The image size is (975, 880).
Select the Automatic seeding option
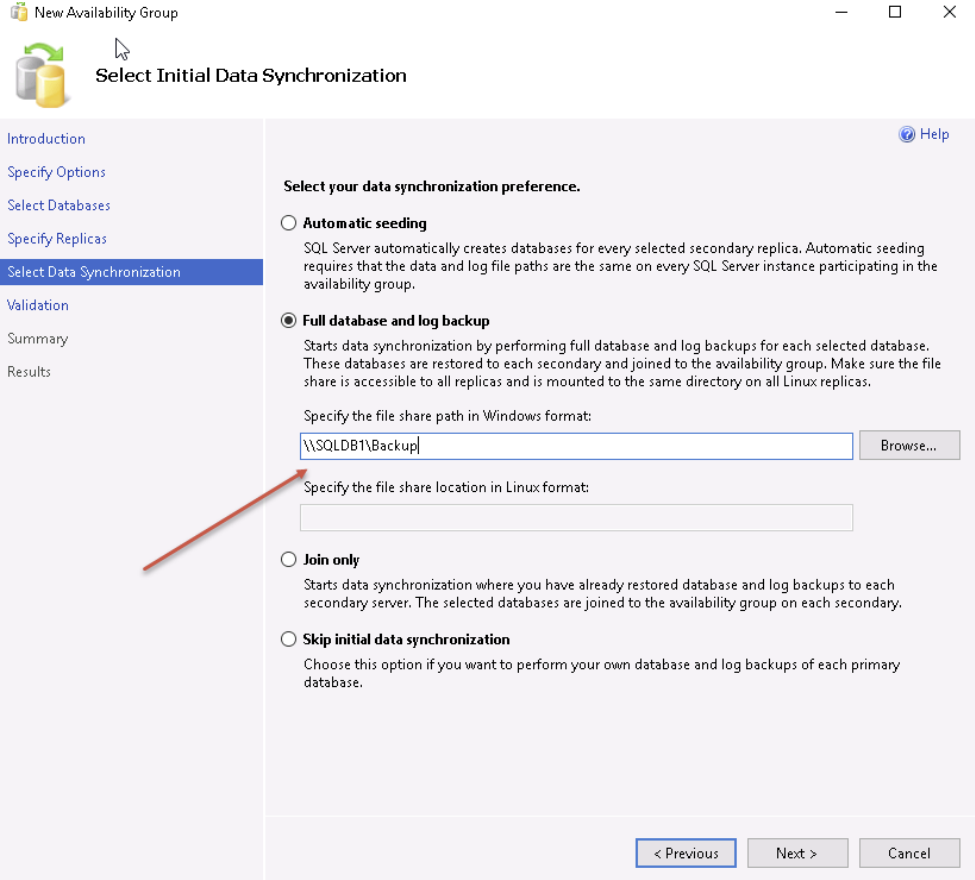289,223
